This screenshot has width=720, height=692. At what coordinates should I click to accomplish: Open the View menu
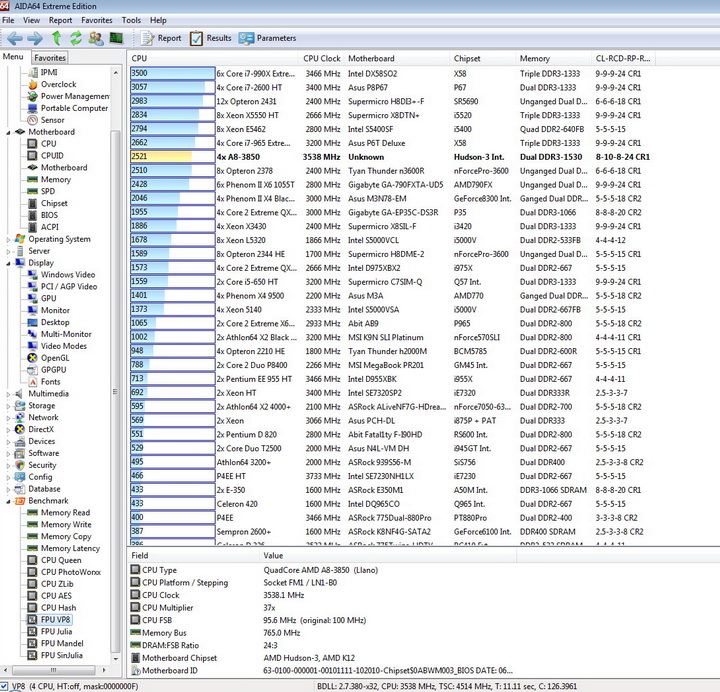tap(31, 20)
